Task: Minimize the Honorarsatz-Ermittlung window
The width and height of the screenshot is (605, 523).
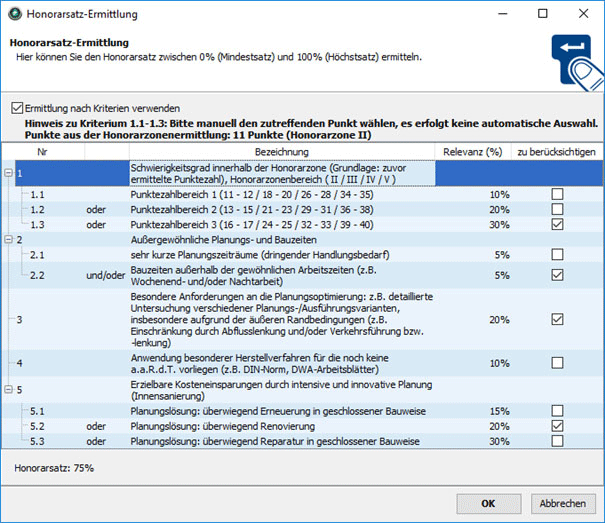Action: pos(503,14)
